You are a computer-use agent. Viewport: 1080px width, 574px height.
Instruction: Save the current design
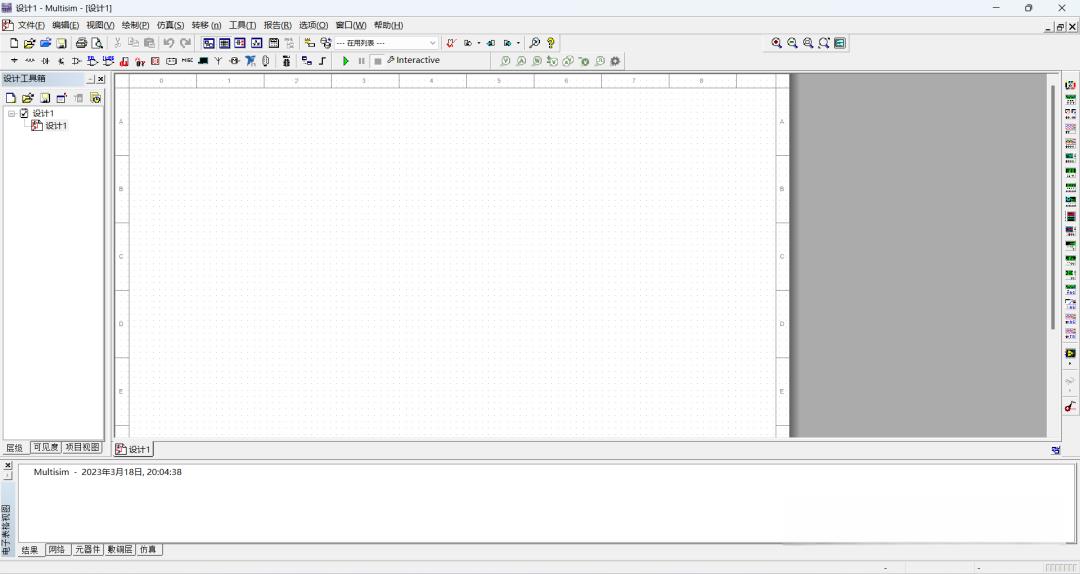61,43
